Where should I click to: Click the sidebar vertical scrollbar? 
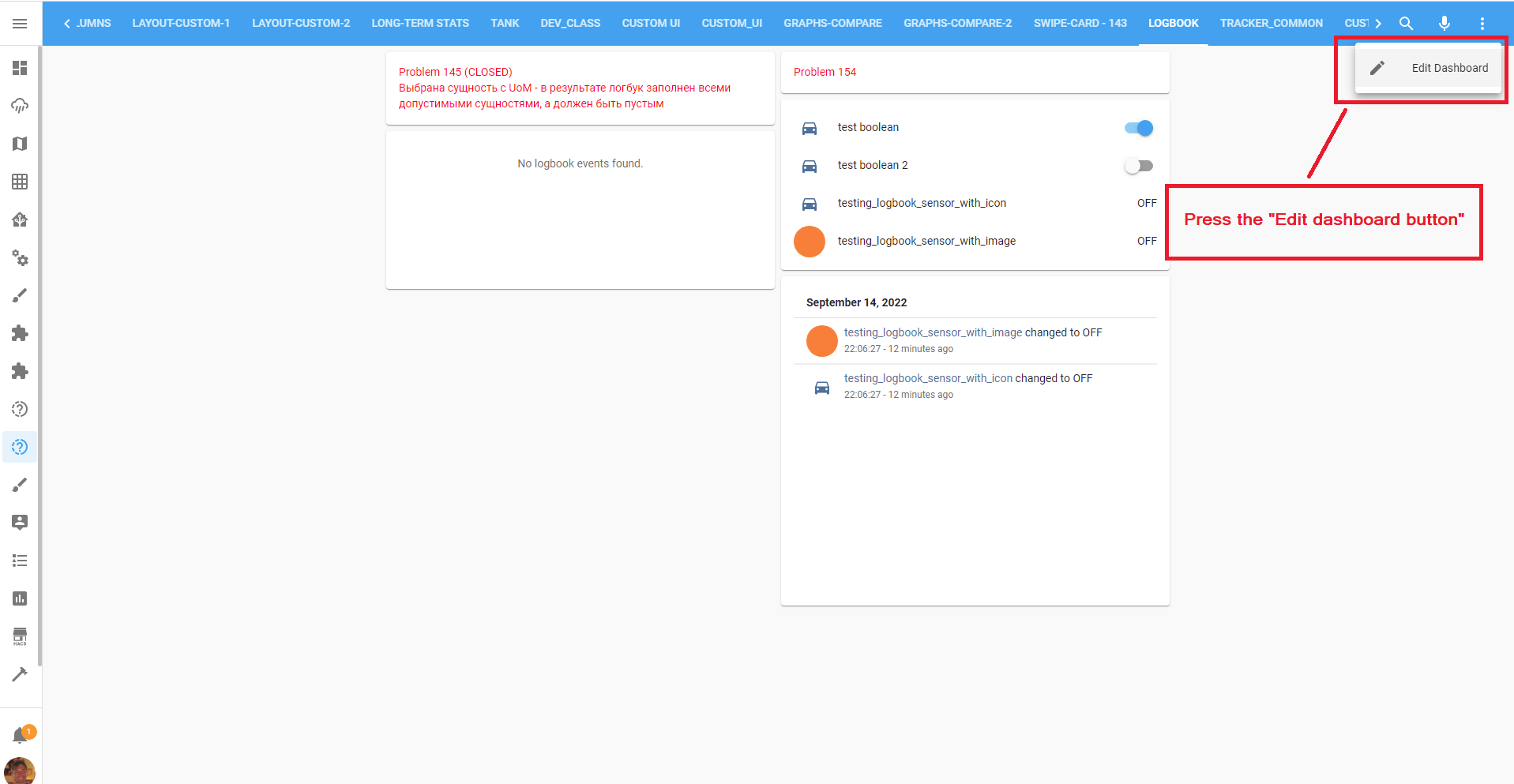[39, 355]
